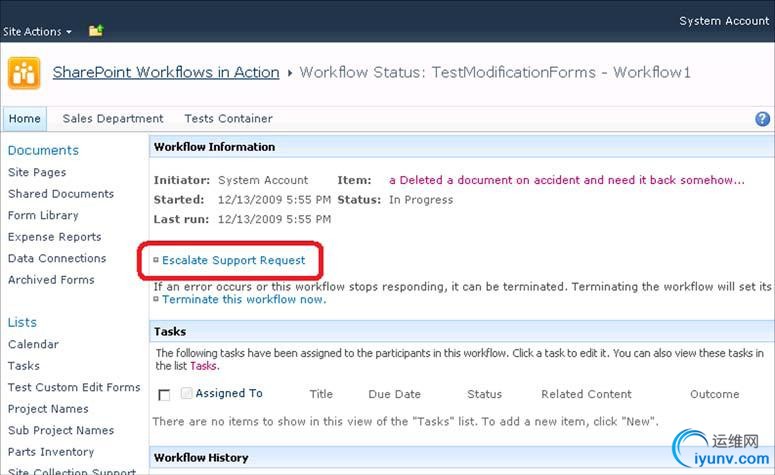Viewport: 775px width, 475px height.
Task: Select the Last run date value
Action: tap(274, 219)
